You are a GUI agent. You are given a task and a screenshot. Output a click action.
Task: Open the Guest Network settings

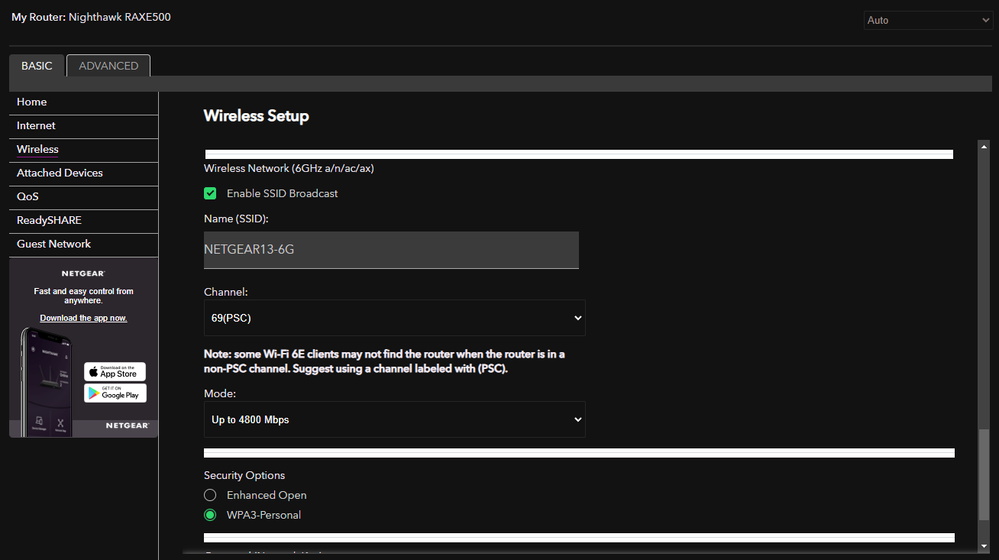pos(54,244)
